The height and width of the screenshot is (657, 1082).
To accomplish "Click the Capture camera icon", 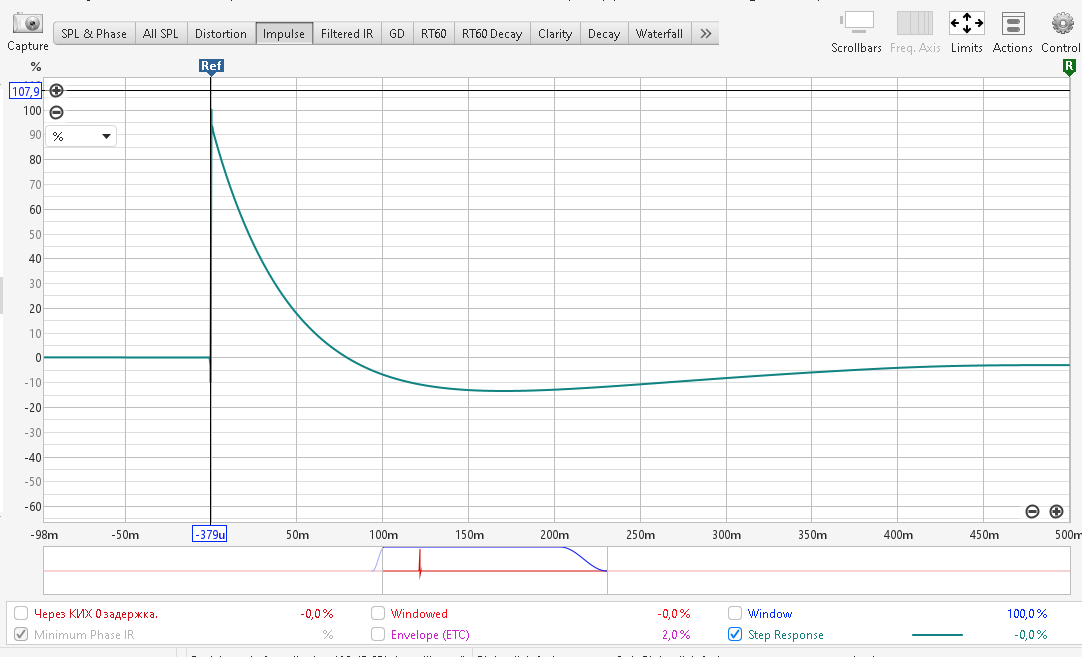I will pos(27,24).
